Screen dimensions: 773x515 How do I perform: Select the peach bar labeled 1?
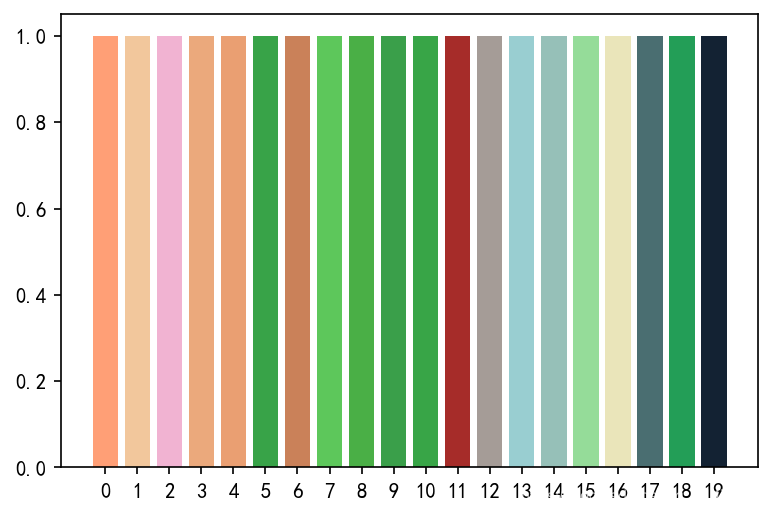[x=138, y=251]
